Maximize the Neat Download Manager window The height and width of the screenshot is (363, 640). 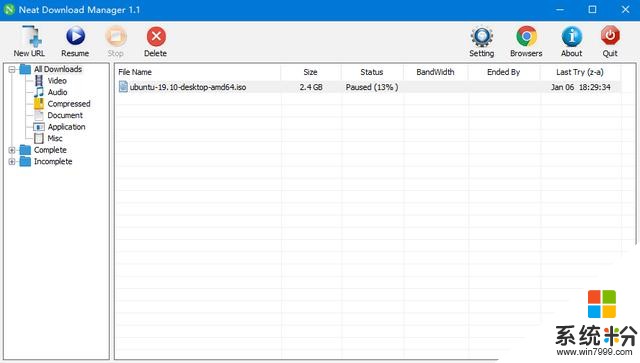pos(593,9)
